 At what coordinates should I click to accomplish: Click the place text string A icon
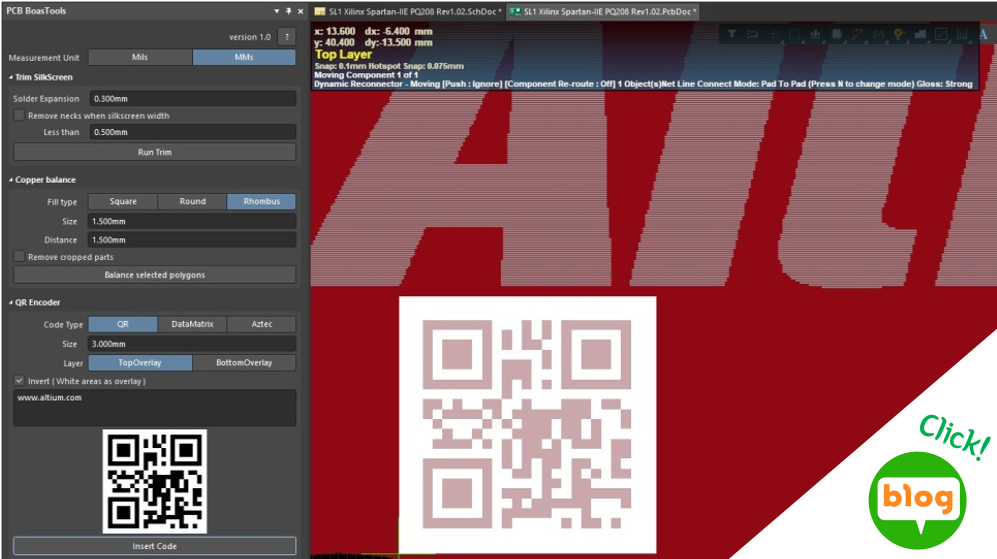click(x=983, y=34)
